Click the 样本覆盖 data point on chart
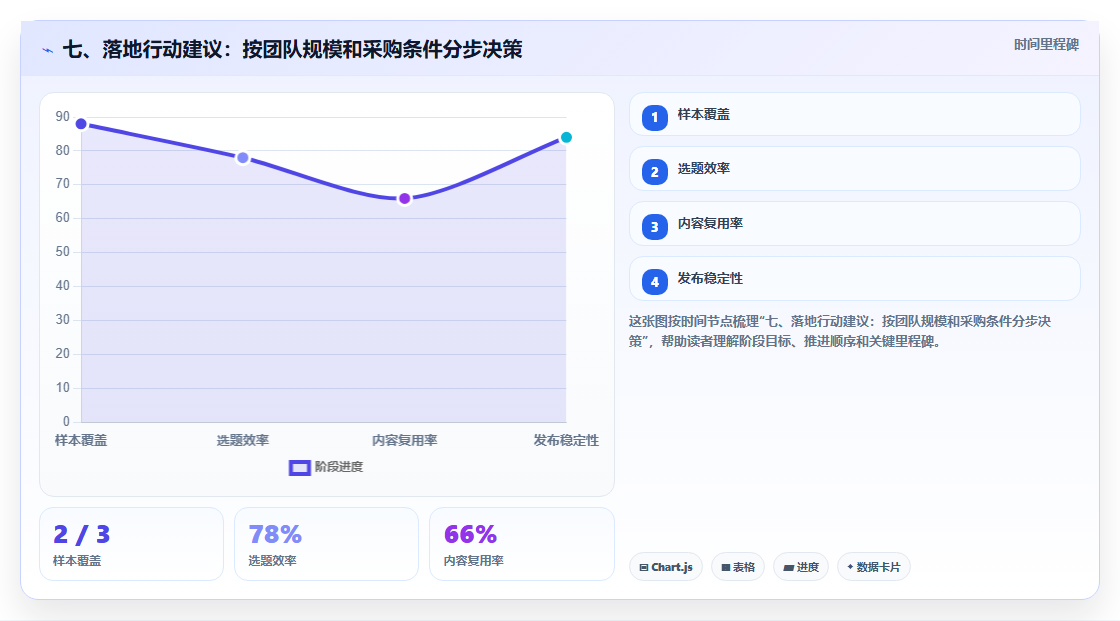The height and width of the screenshot is (621, 1120). pos(81,124)
